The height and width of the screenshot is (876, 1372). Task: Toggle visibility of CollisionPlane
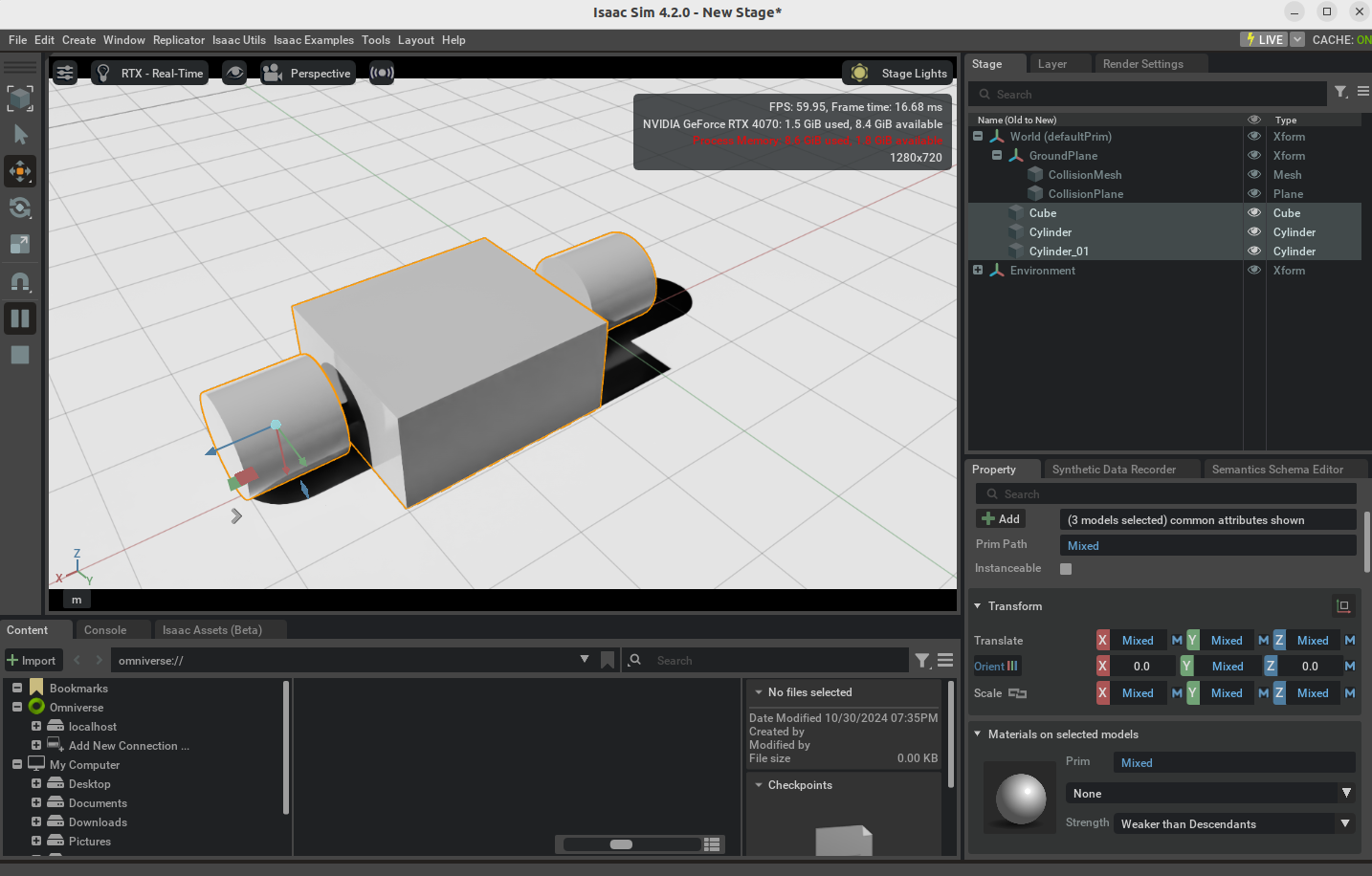point(1254,193)
